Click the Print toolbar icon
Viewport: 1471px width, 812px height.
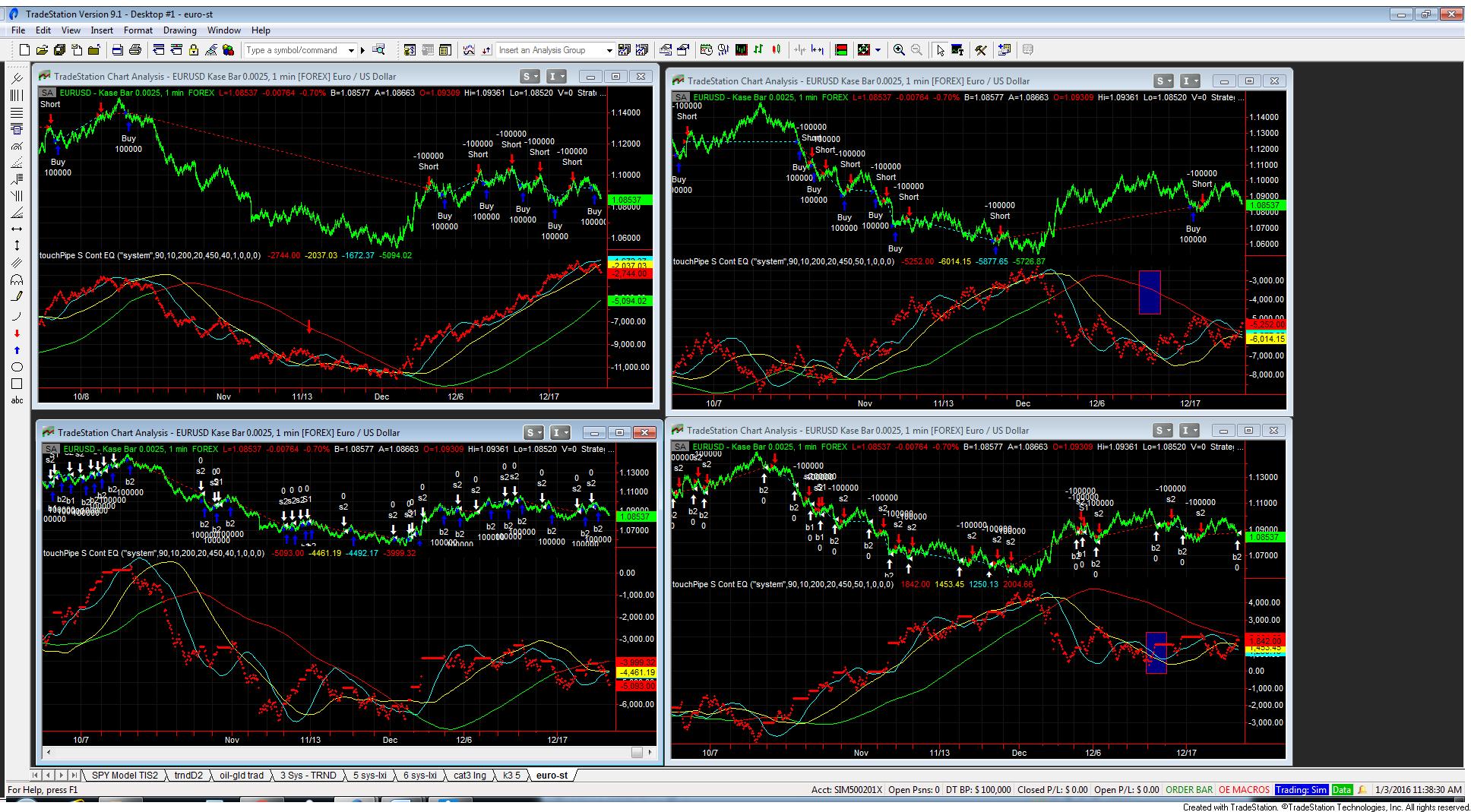click(135, 50)
